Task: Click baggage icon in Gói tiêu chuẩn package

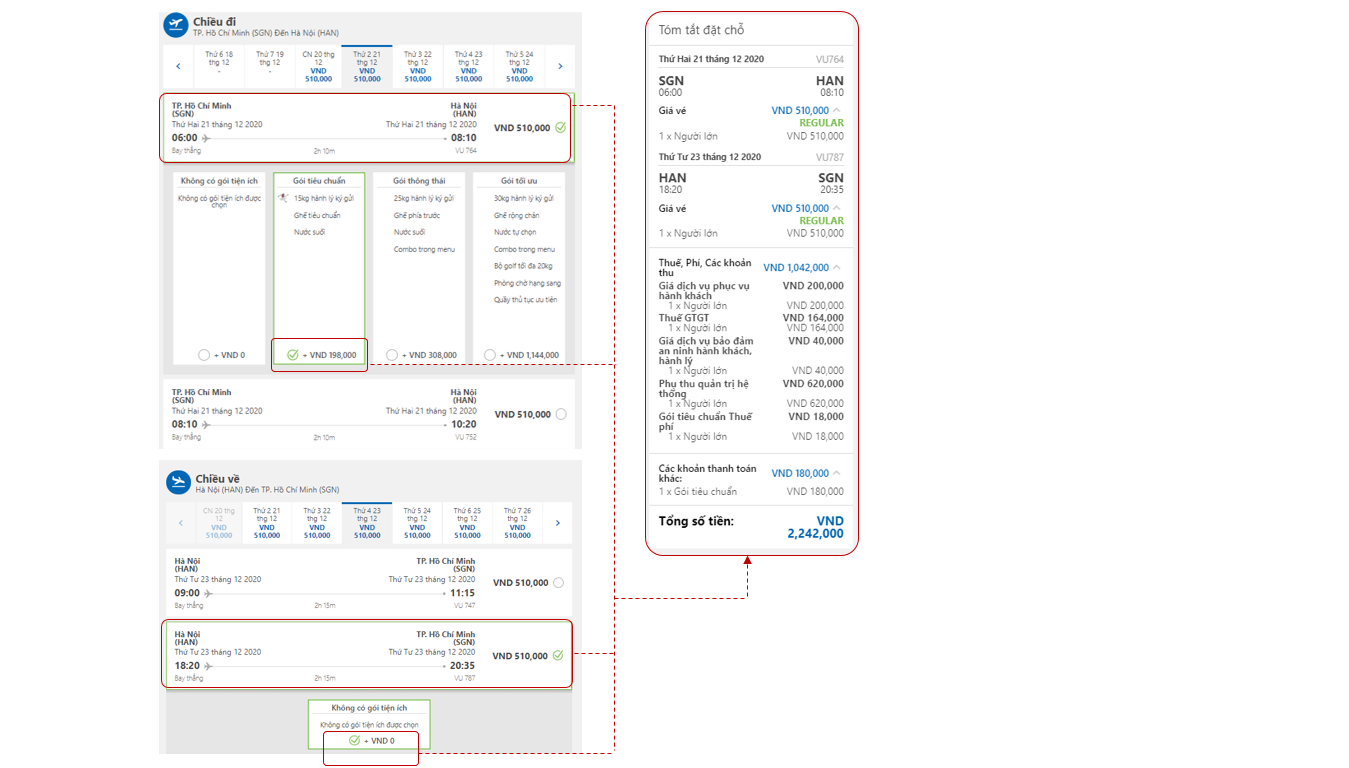Action: click(x=284, y=198)
